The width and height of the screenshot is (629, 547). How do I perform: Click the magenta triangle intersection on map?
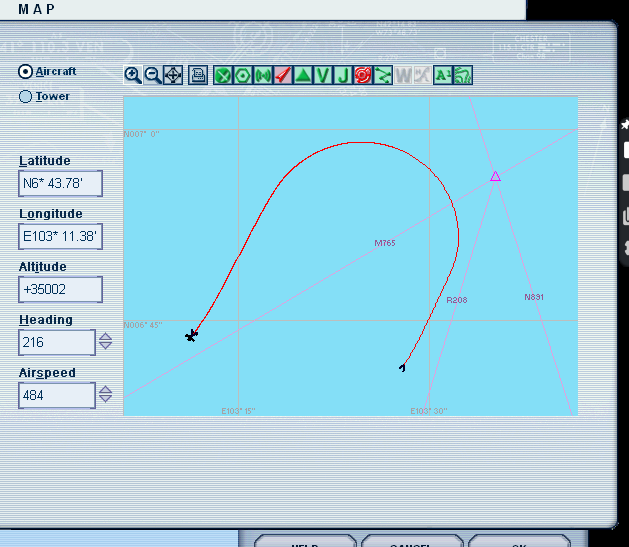click(x=495, y=176)
